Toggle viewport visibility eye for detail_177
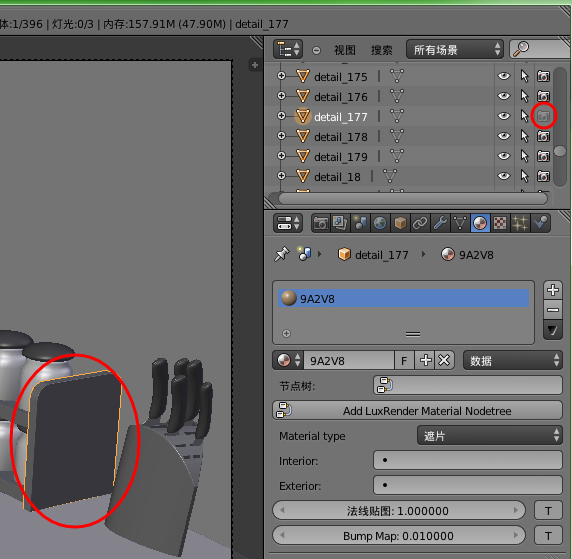Image resolution: width=572 pixels, height=559 pixels. pos(504,116)
